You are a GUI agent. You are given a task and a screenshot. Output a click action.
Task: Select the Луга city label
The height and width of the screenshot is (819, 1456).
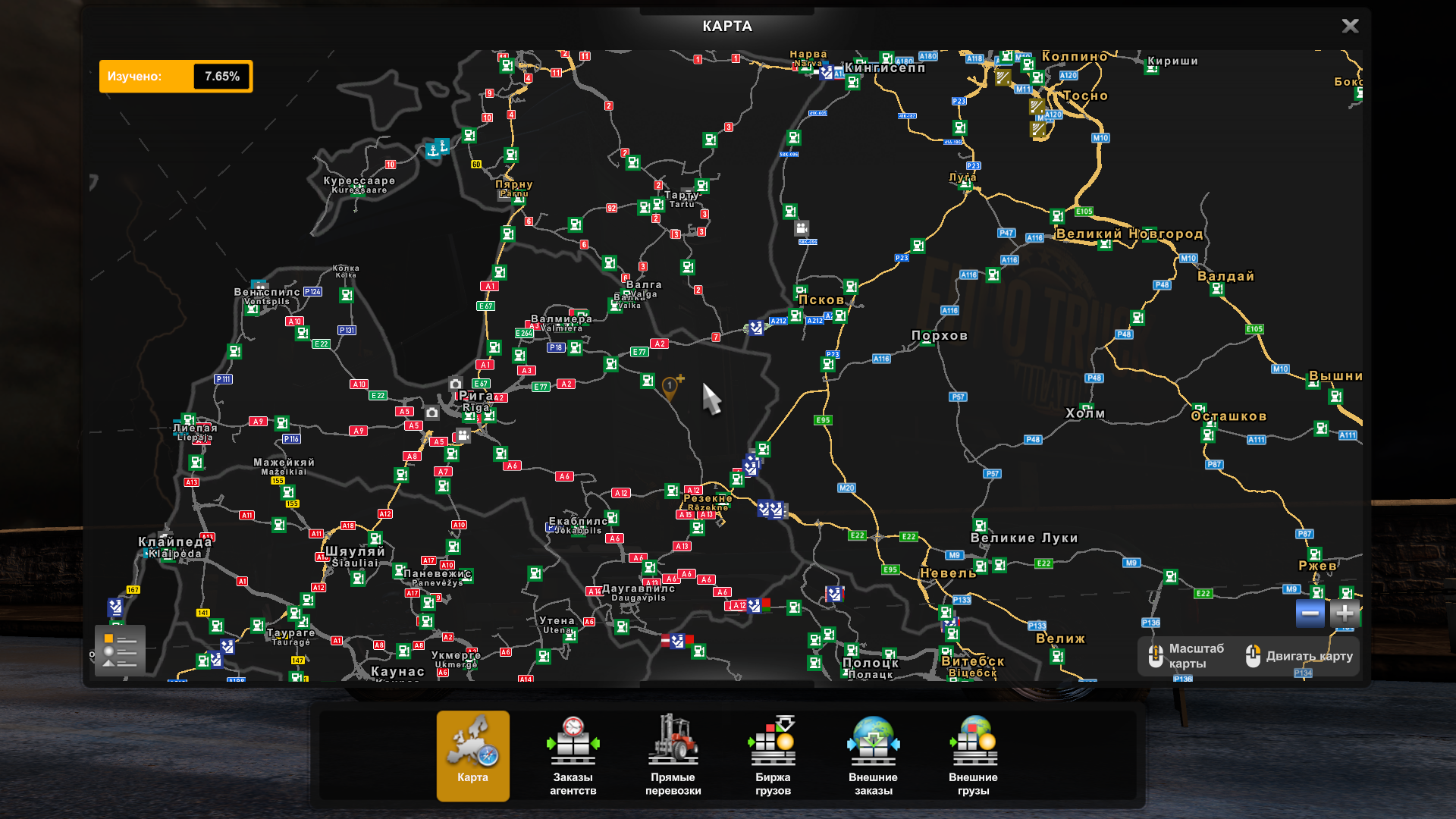(x=962, y=177)
